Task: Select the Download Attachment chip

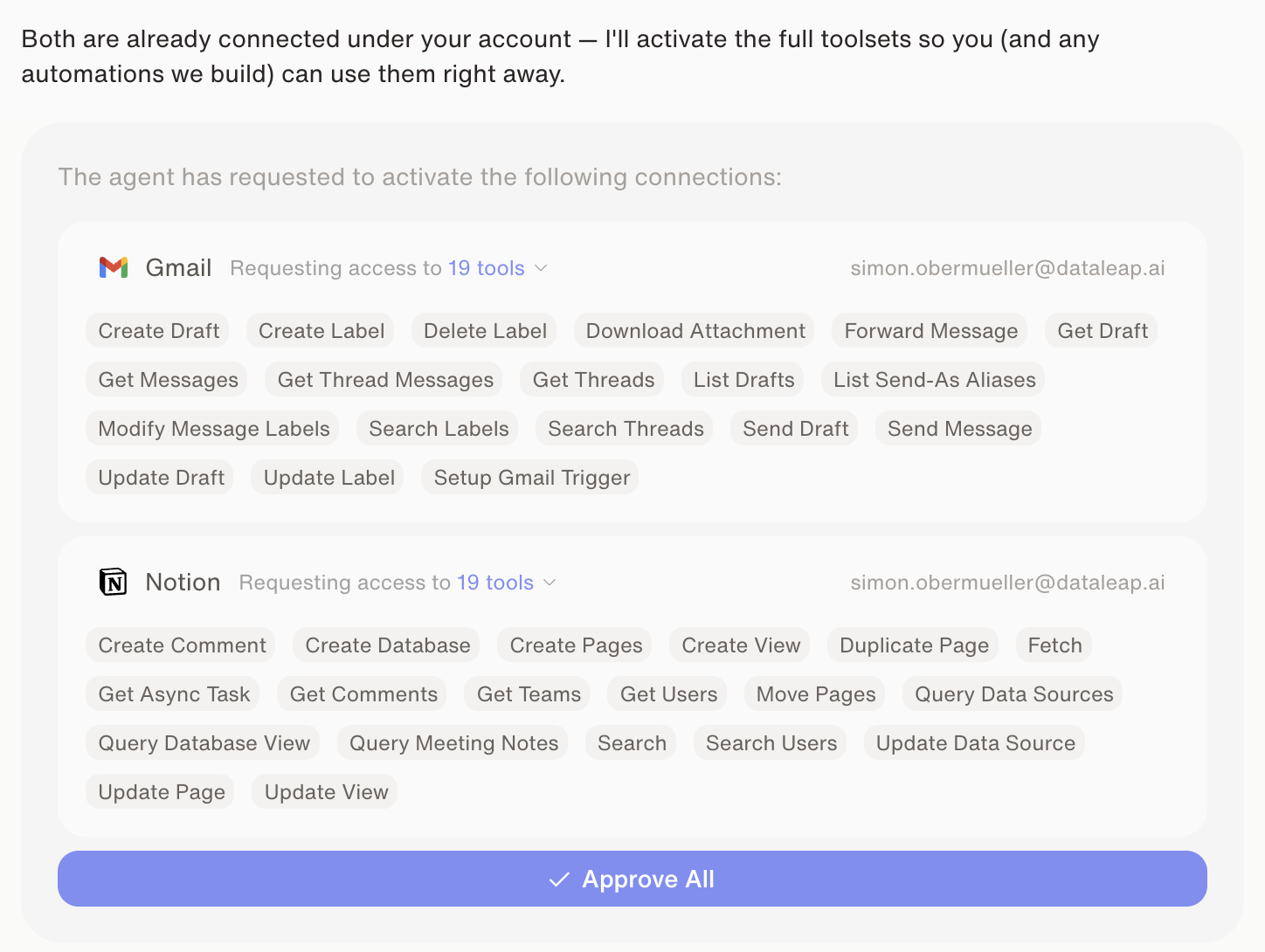Action: tap(695, 331)
